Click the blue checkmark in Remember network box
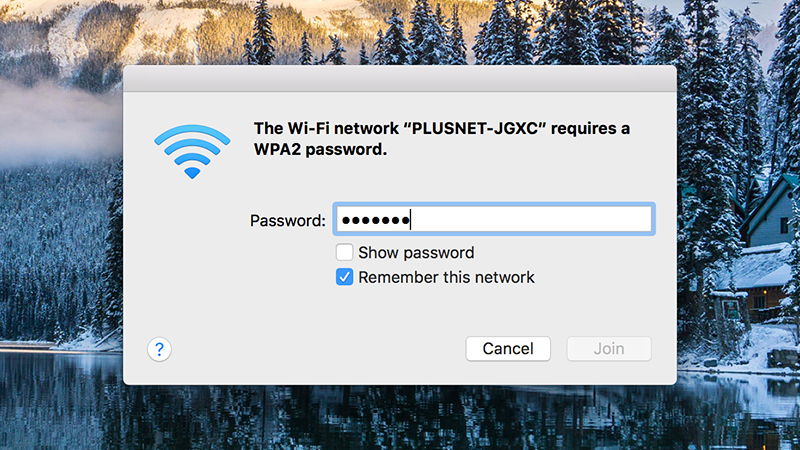 click(344, 277)
